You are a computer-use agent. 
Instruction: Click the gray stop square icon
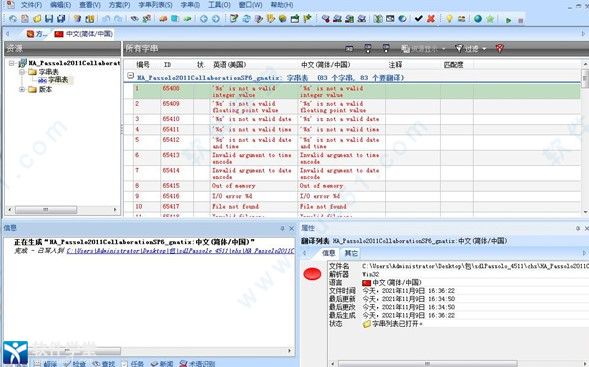[521, 20]
